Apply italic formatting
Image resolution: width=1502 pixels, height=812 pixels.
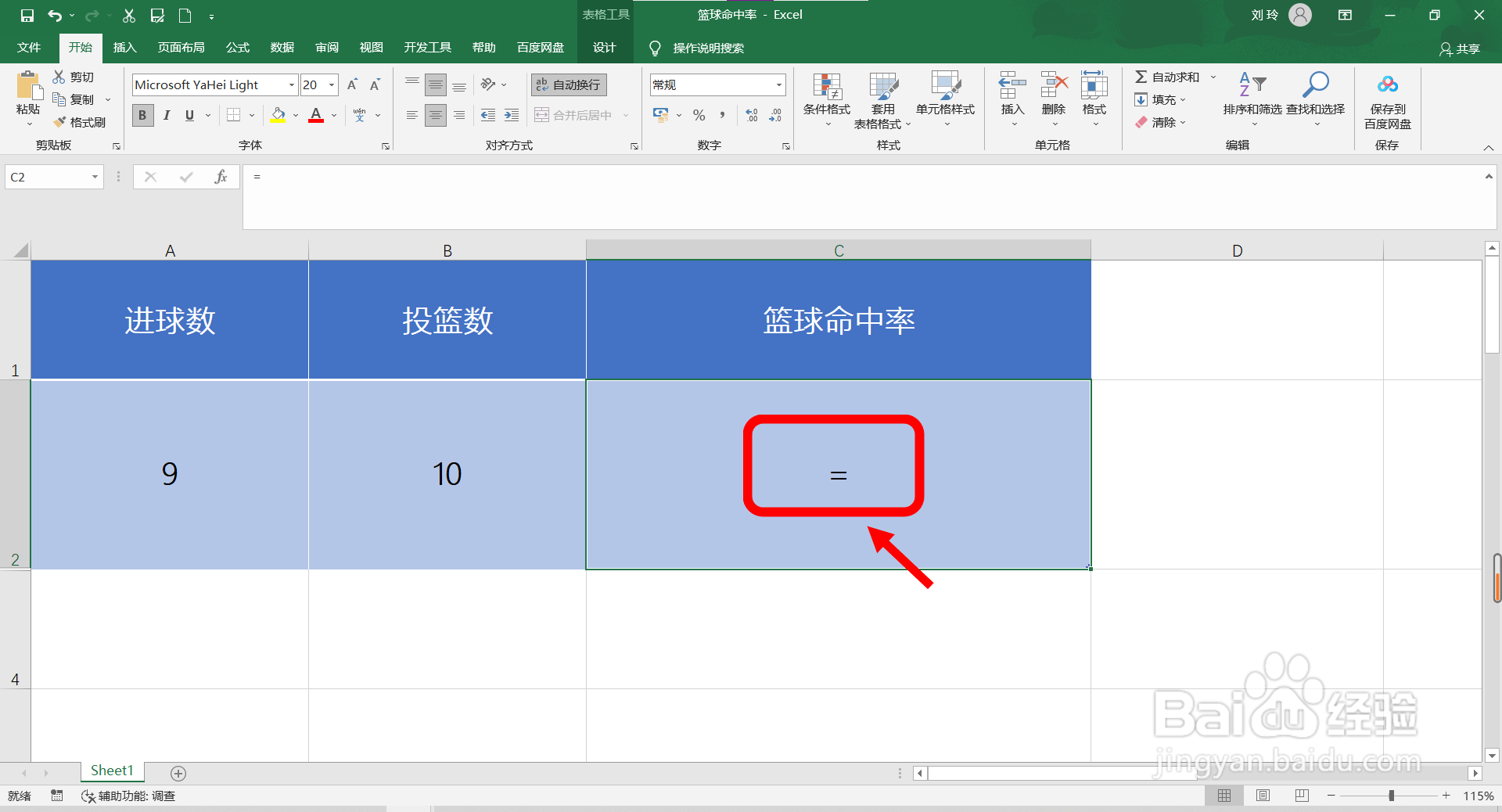click(x=166, y=115)
